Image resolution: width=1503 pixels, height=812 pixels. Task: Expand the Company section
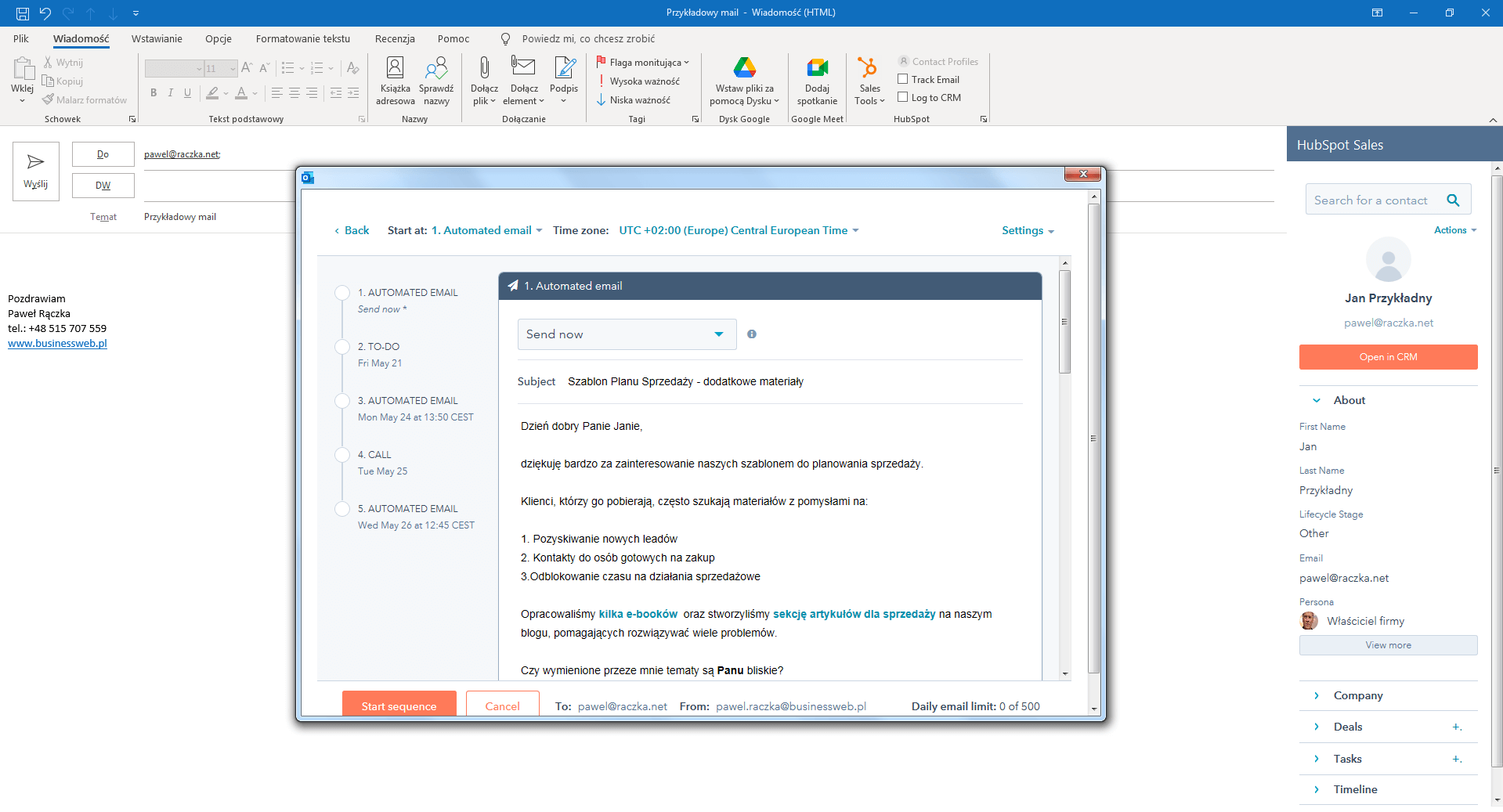(1317, 695)
